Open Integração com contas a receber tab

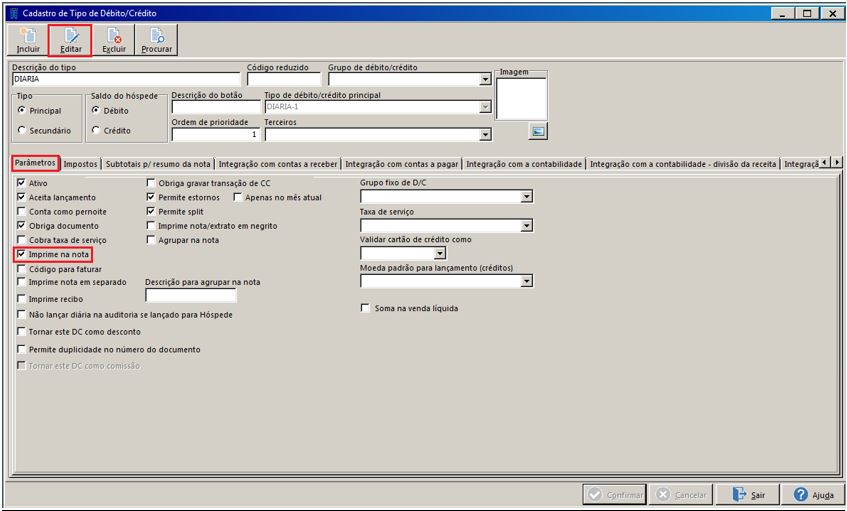(x=278, y=164)
